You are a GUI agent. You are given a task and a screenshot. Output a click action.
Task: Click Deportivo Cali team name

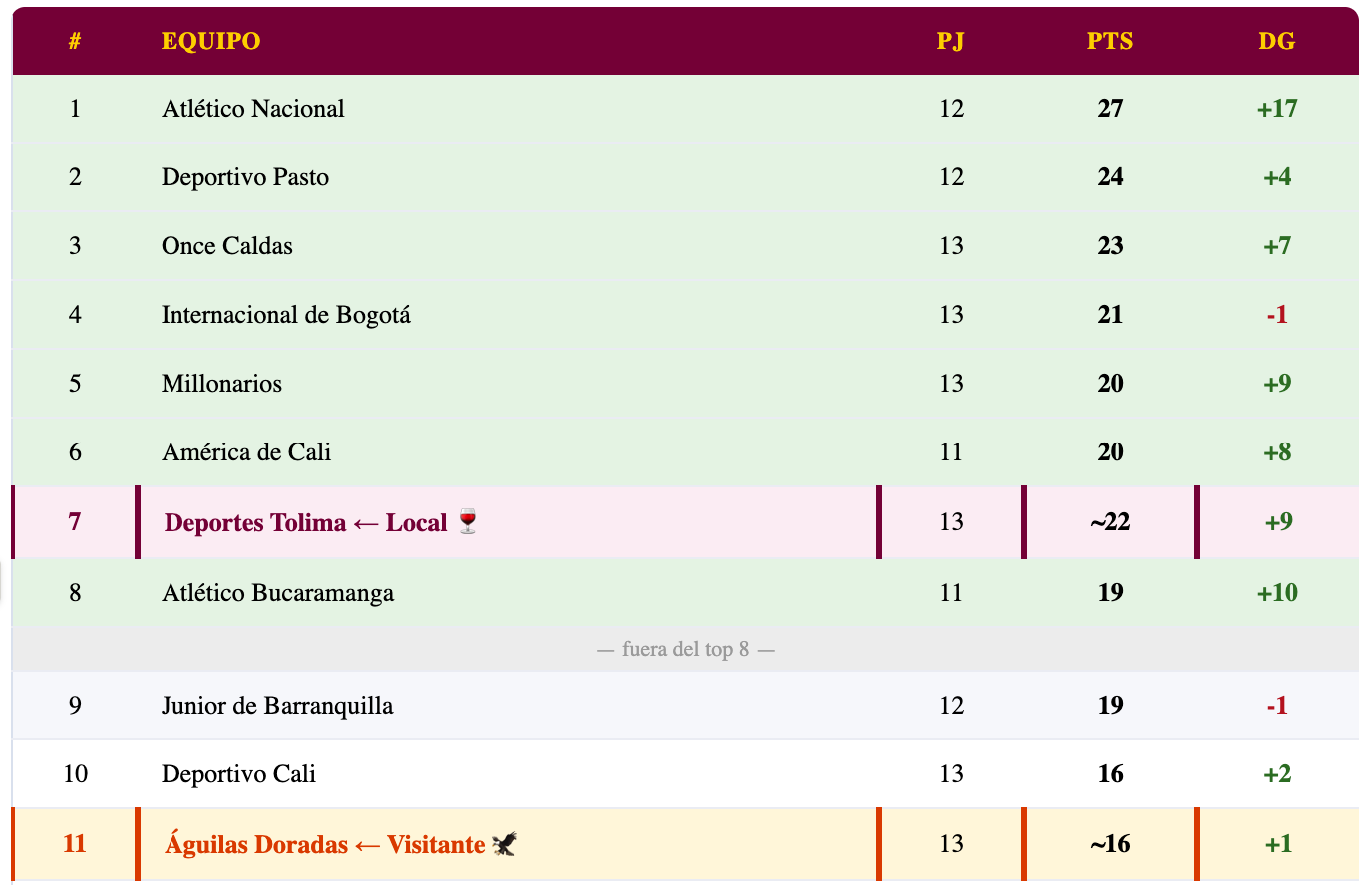click(238, 774)
